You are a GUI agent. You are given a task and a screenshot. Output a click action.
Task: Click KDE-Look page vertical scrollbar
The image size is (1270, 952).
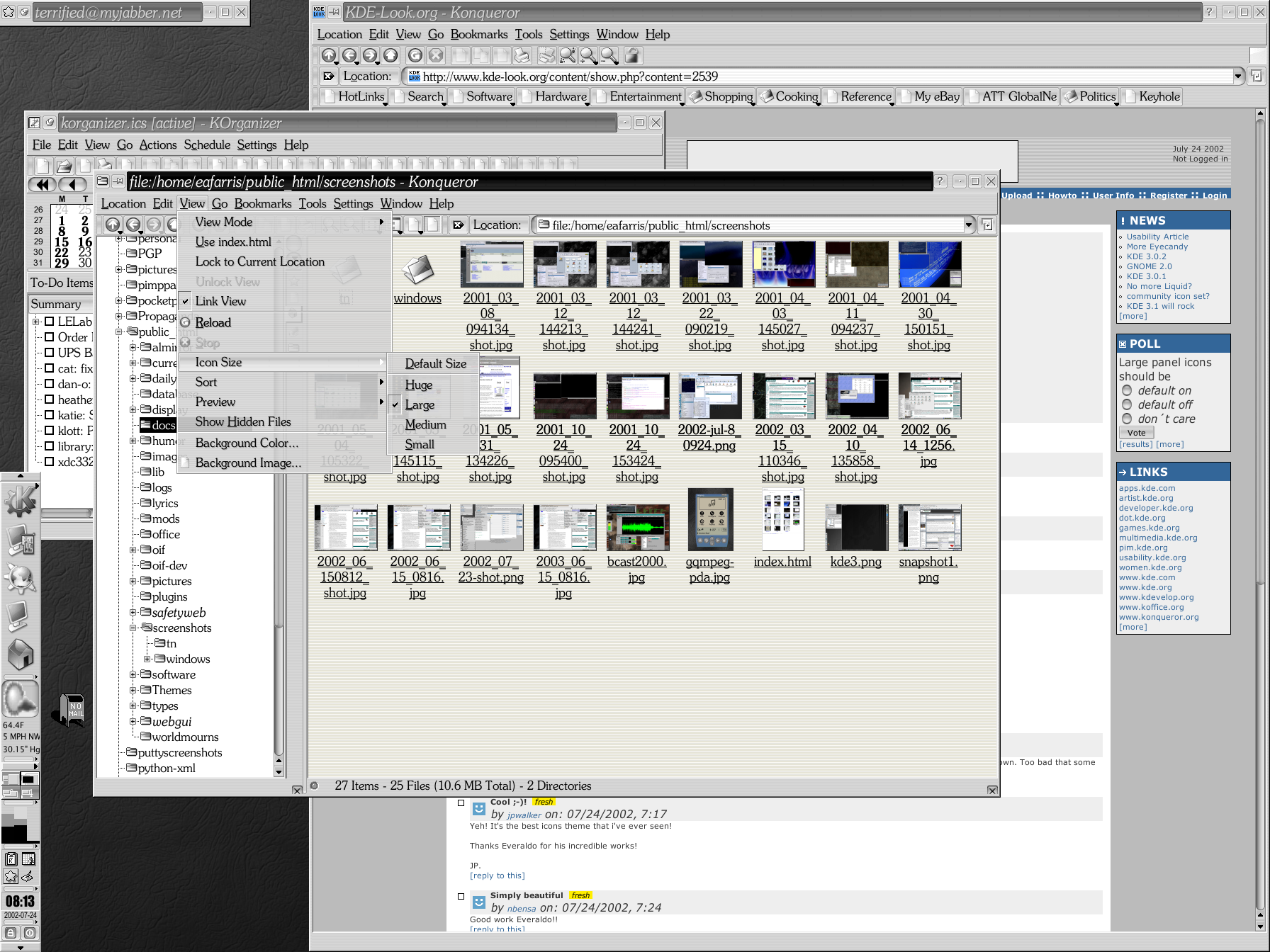coord(1260,518)
